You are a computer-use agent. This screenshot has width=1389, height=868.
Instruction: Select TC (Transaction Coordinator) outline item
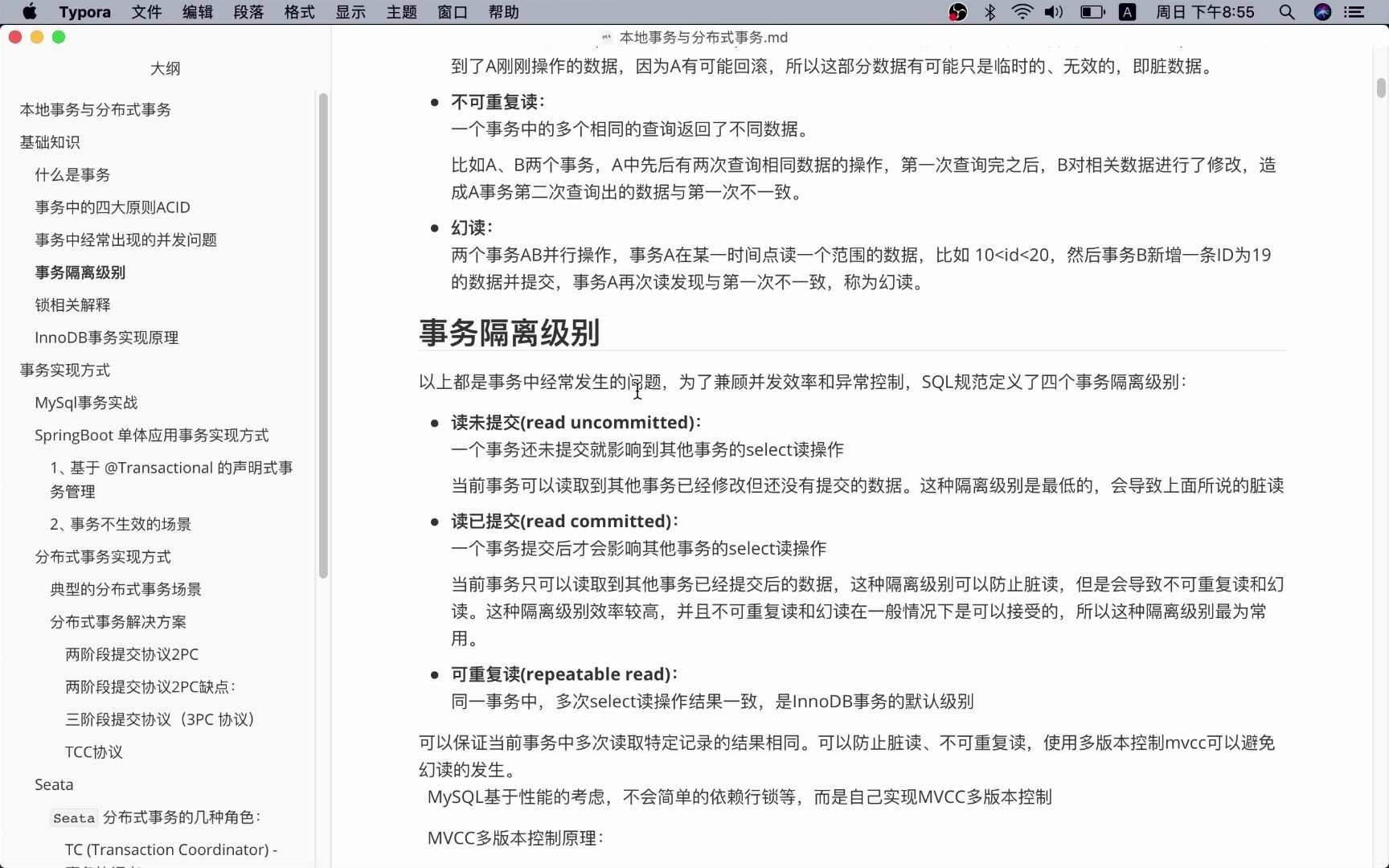point(171,850)
